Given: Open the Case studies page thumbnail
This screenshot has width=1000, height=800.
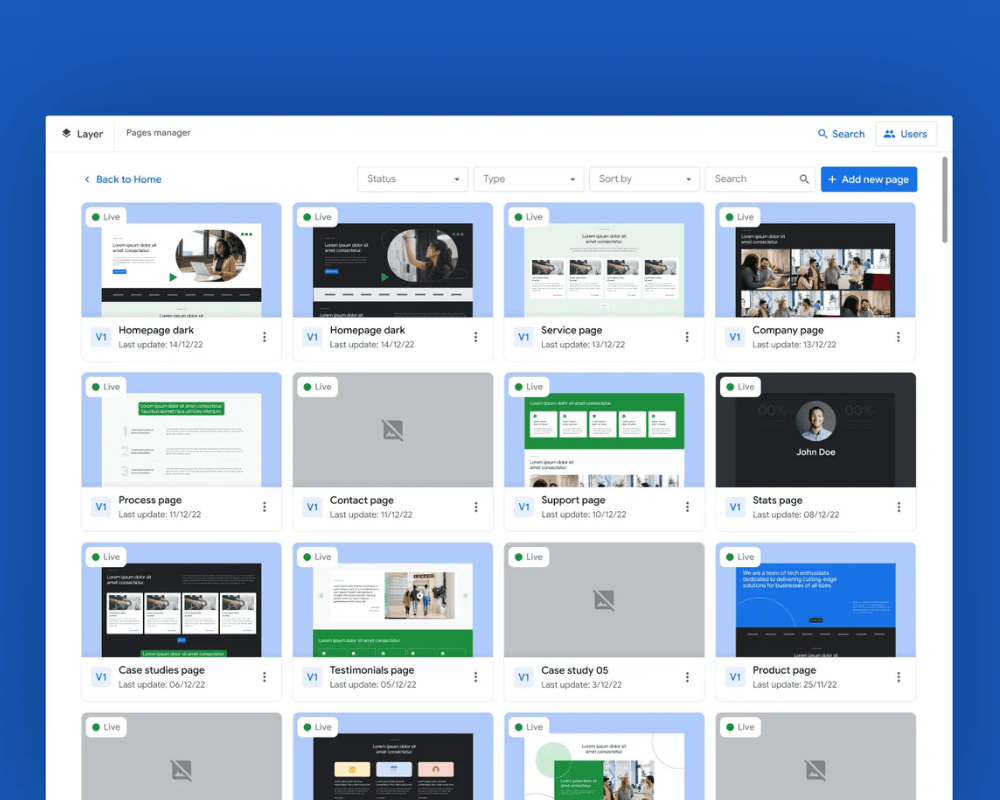Looking at the screenshot, I should tap(181, 600).
